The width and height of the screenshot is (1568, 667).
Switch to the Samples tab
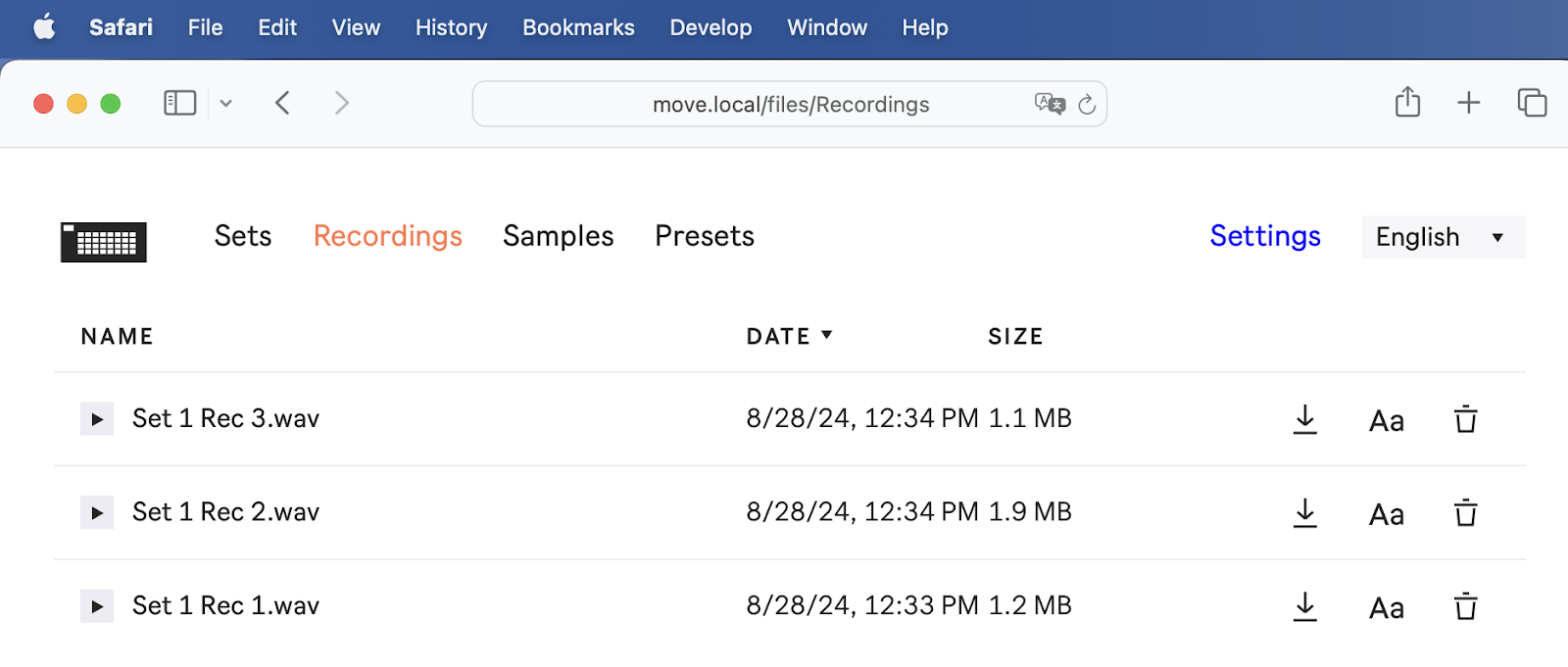(x=558, y=236)
